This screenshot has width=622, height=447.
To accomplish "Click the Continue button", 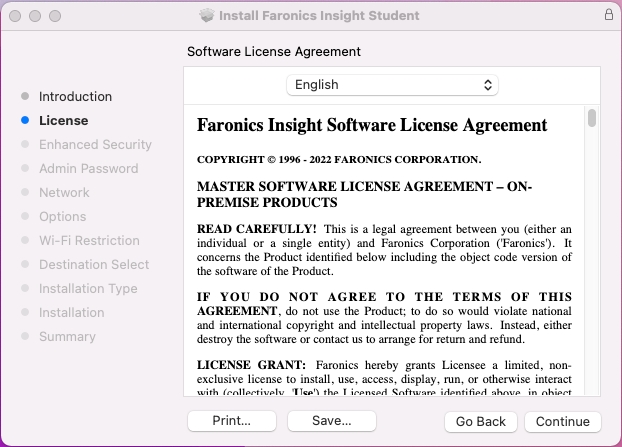I will [x=562, y=421].
